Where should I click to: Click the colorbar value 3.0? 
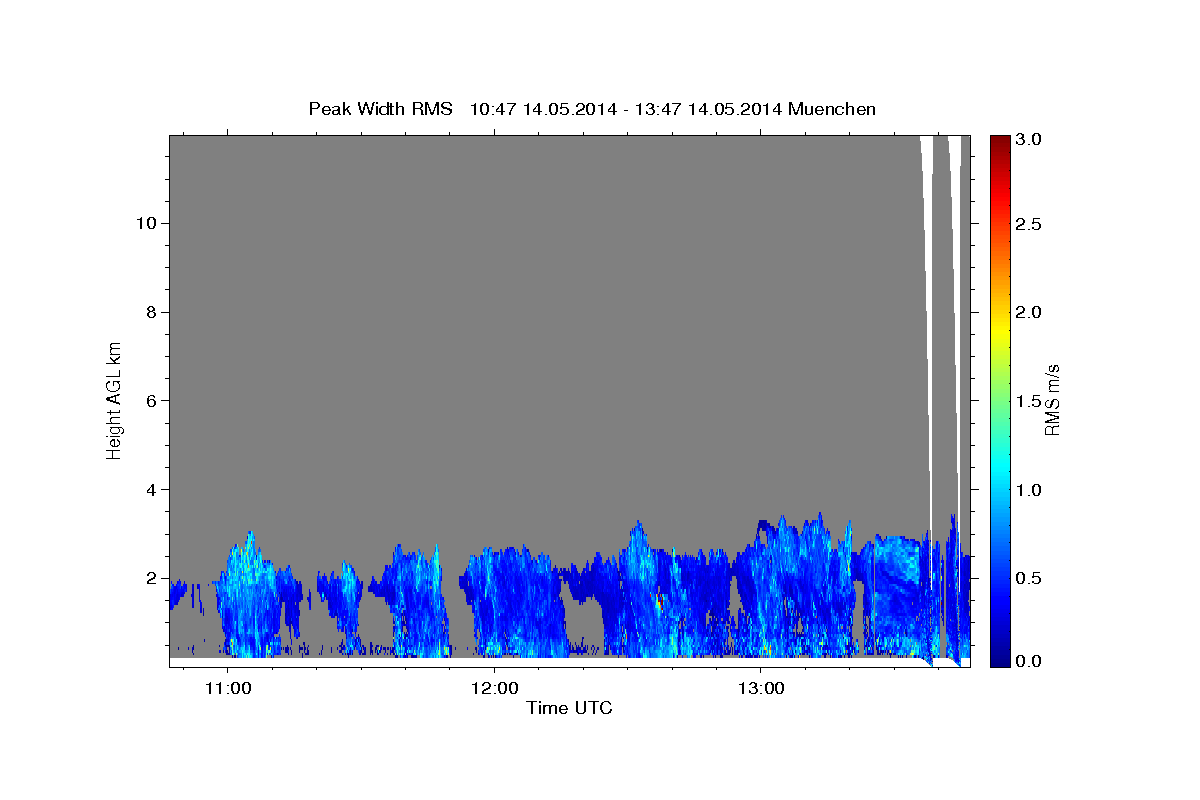(1028, 140)
